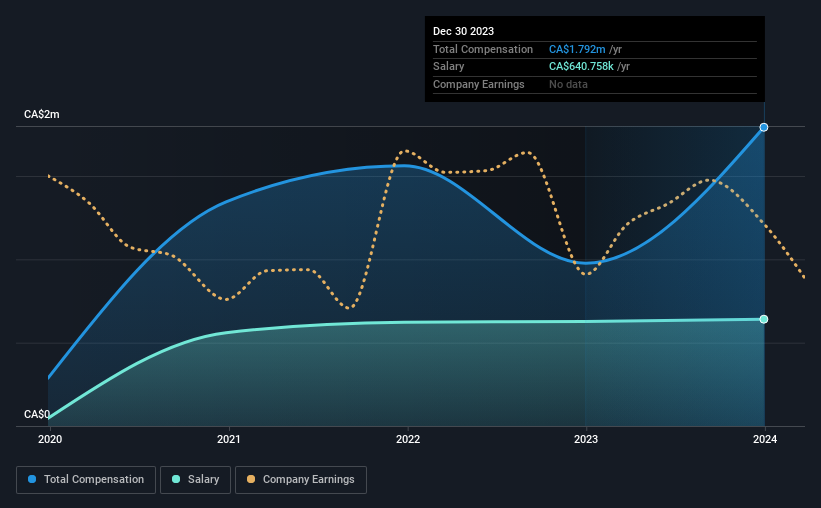Click the Dec 30 2023 tooltip date

[x=463, y=31]
